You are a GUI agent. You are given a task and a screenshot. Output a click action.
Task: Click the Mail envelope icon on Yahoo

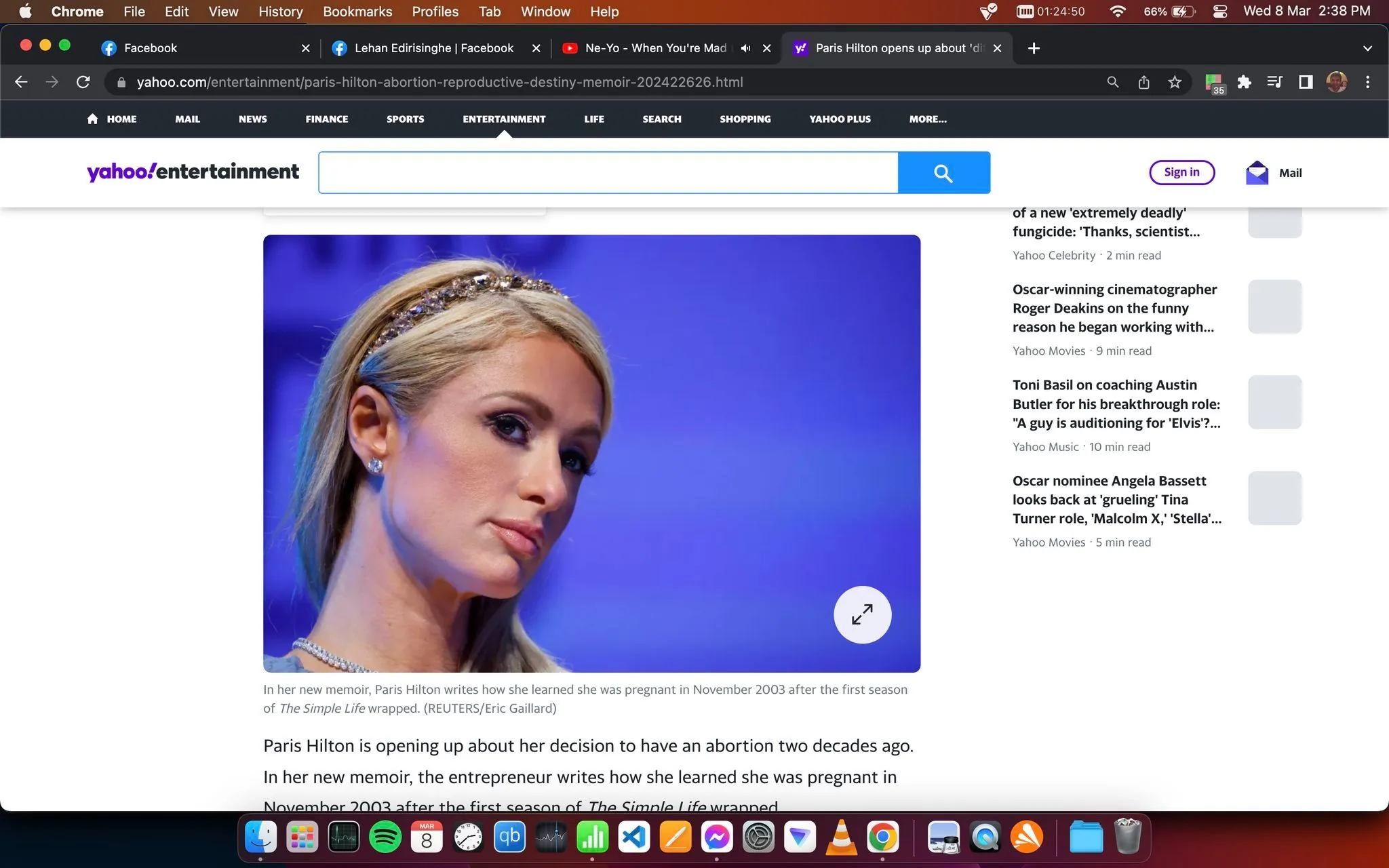[x=1257, y=172]
